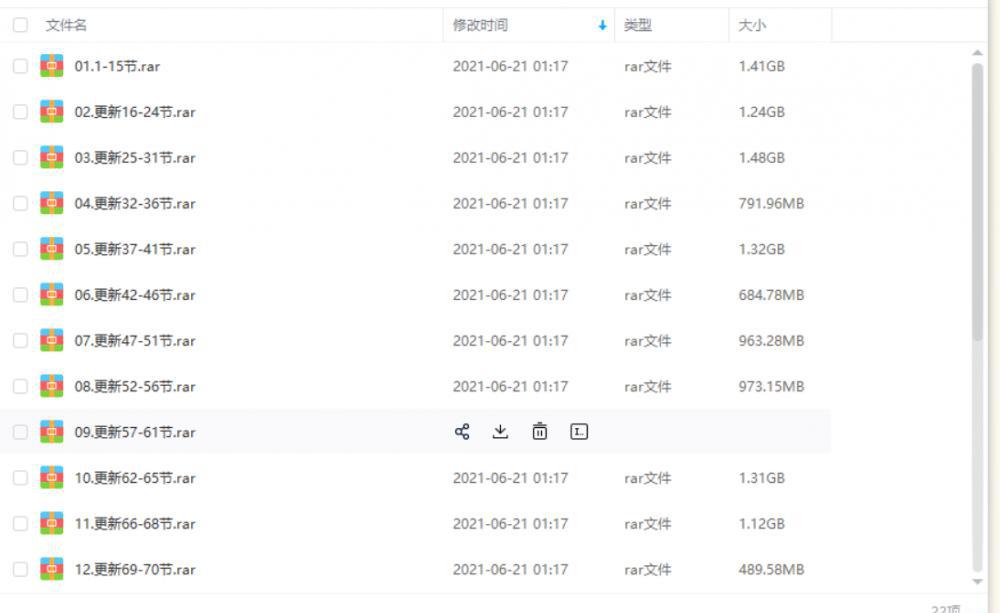The width and height of the screenshot is (1000, 613).
Task: Open file 05.更新37-41节.rar
Action: tap(135, 249)
